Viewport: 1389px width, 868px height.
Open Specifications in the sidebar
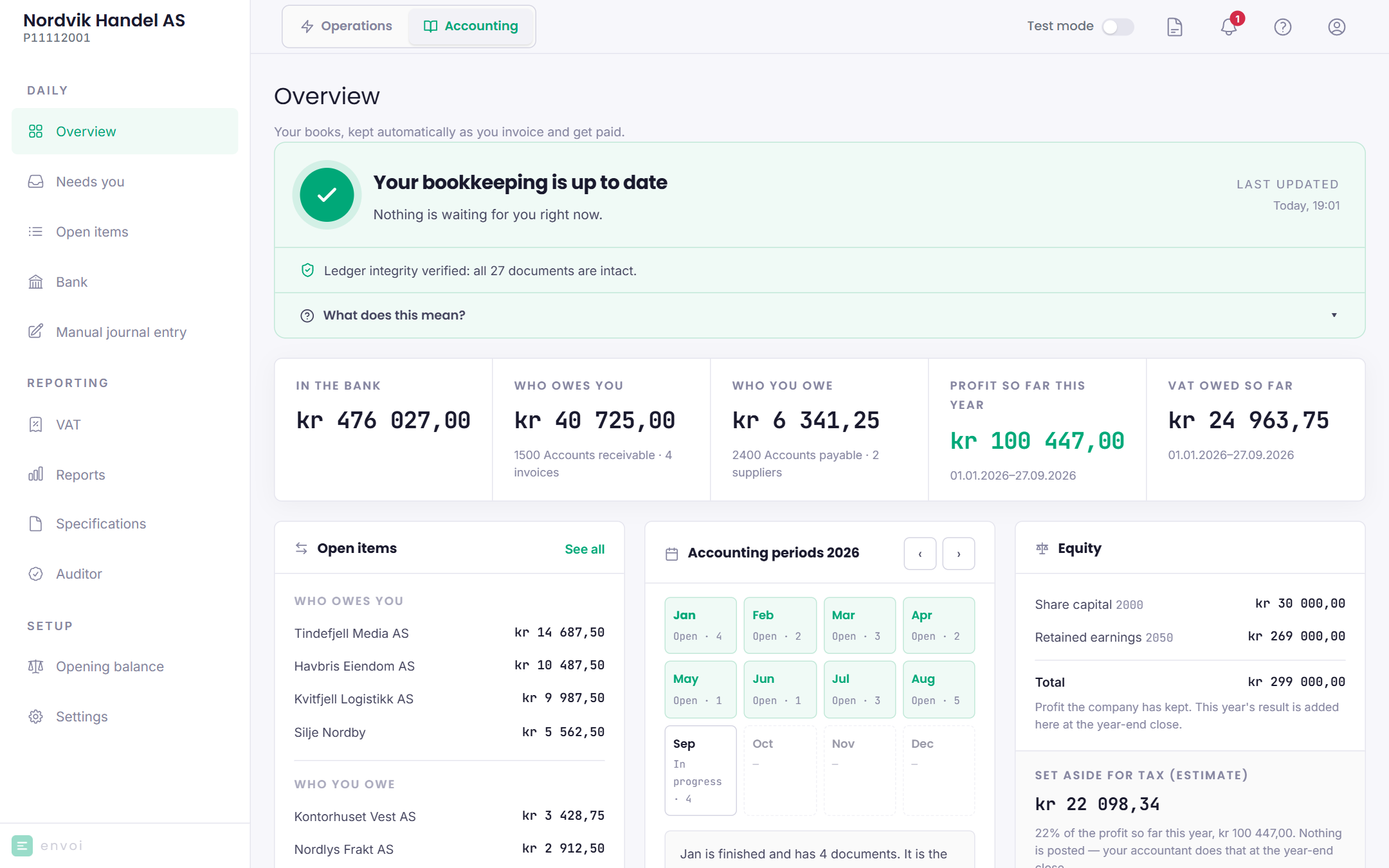[x=125, y=523]
